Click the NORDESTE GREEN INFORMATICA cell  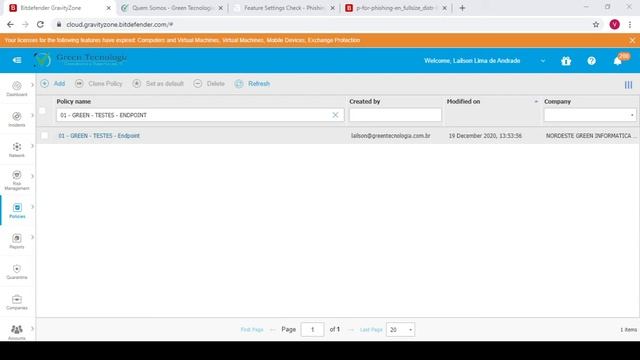(x=590, y=136)
